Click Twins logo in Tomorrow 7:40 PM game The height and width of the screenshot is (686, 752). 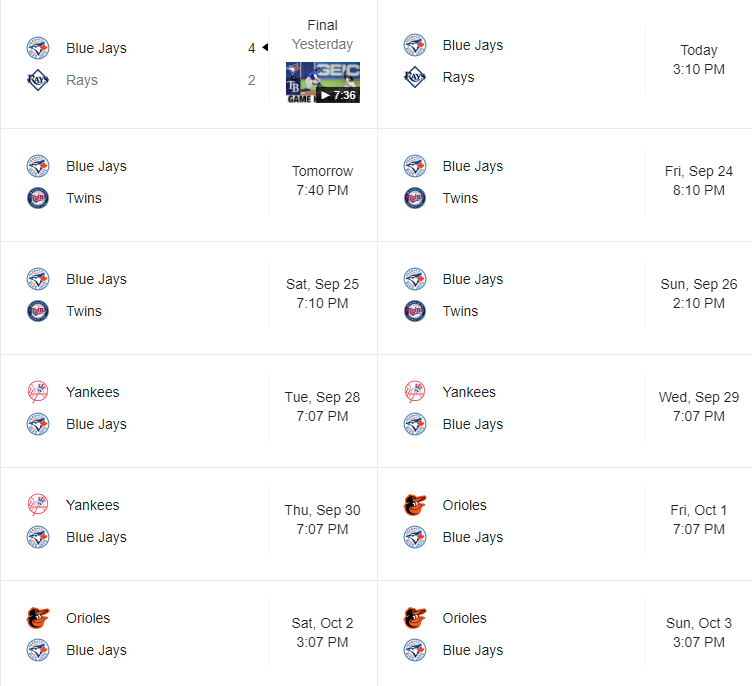pyautogui.click(x=38, y=198)
